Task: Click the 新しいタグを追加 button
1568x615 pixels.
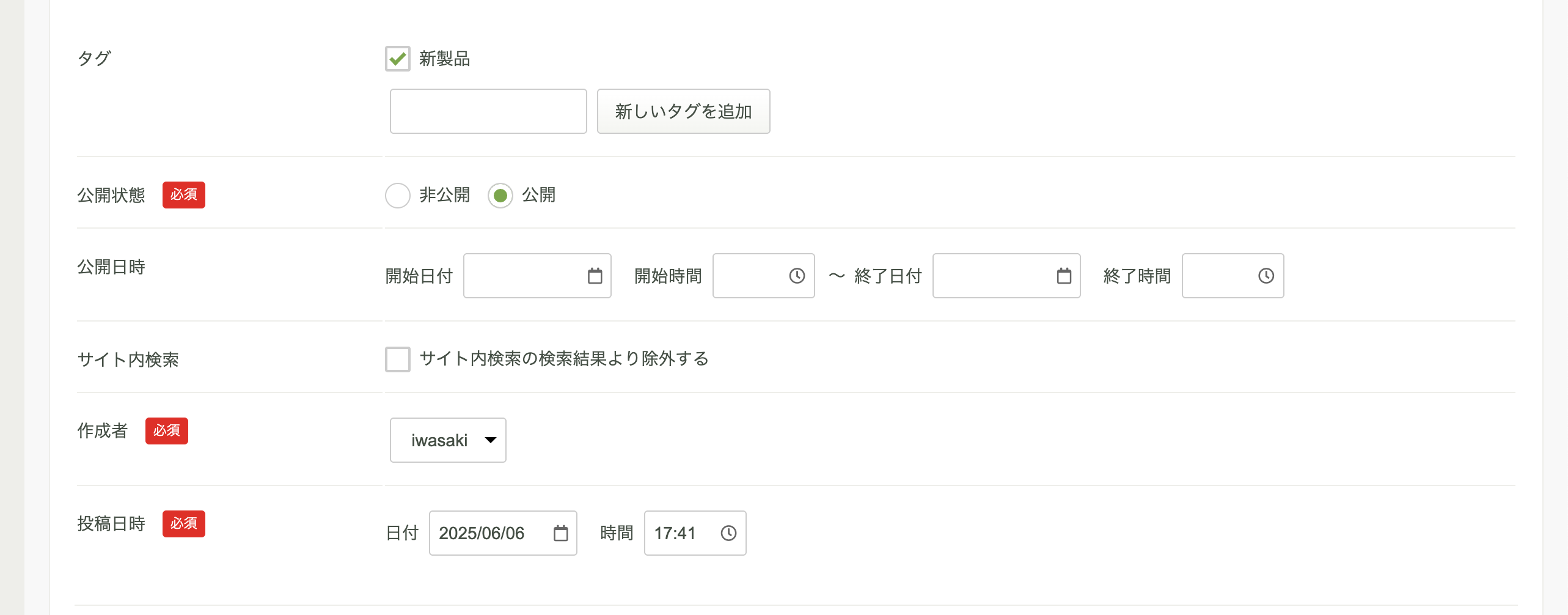Action: (x=683, y=111)
